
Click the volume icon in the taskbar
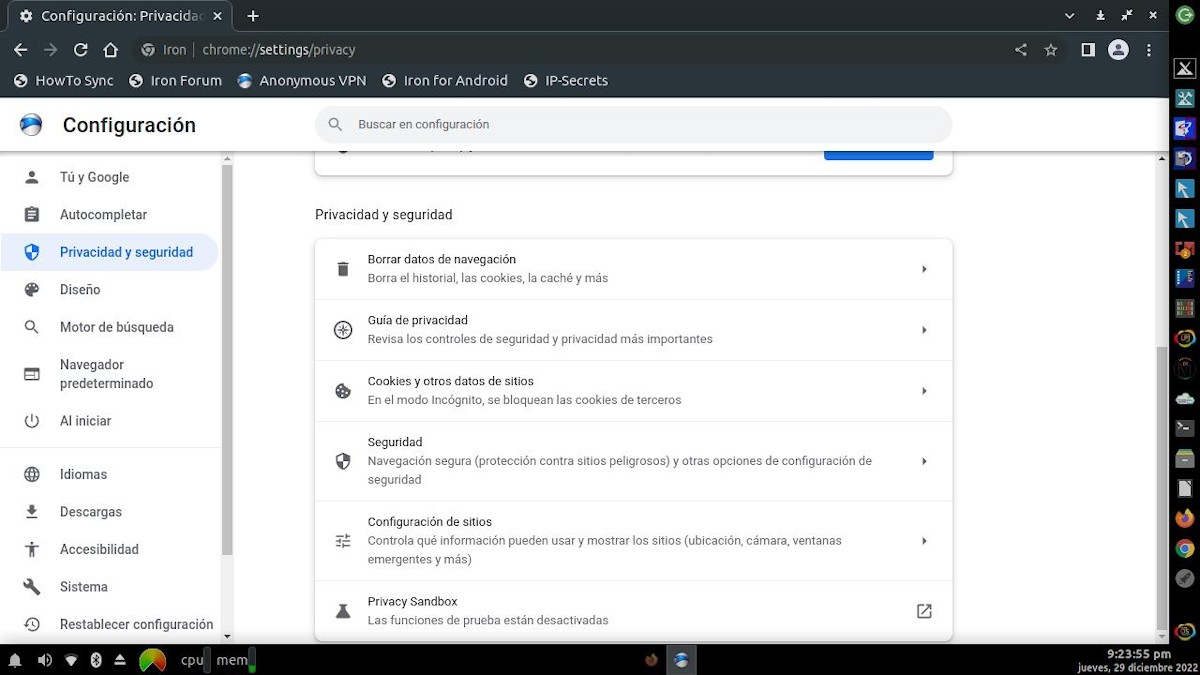[44, 660]
